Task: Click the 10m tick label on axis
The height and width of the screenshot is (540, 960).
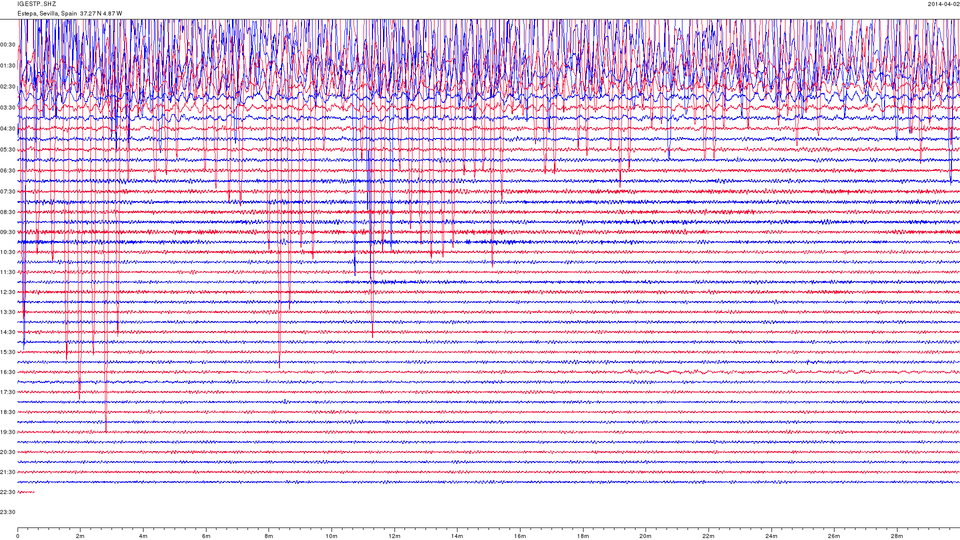Action: [x=331, y=536]
